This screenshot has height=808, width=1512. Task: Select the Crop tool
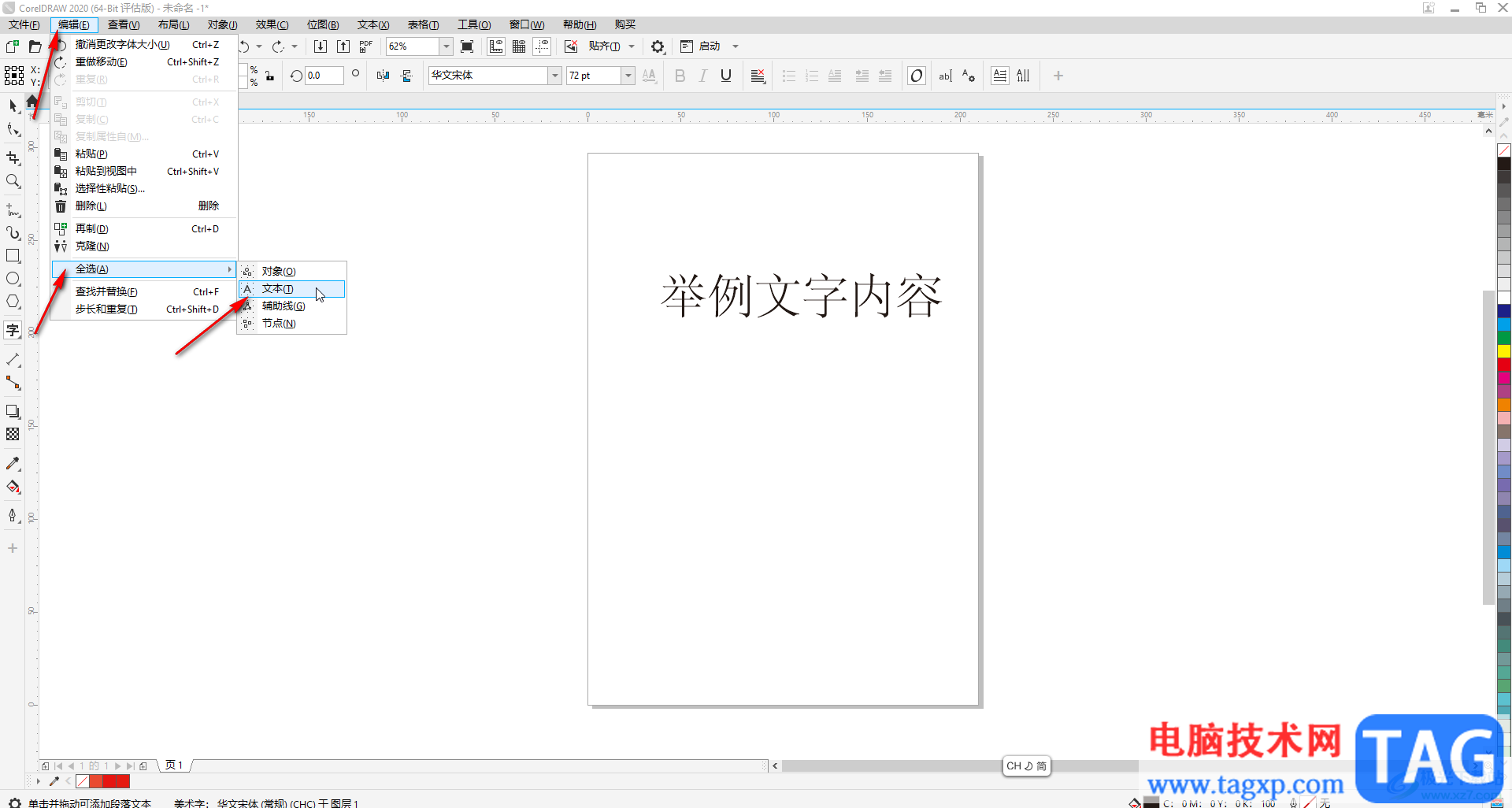pos(13,158)
